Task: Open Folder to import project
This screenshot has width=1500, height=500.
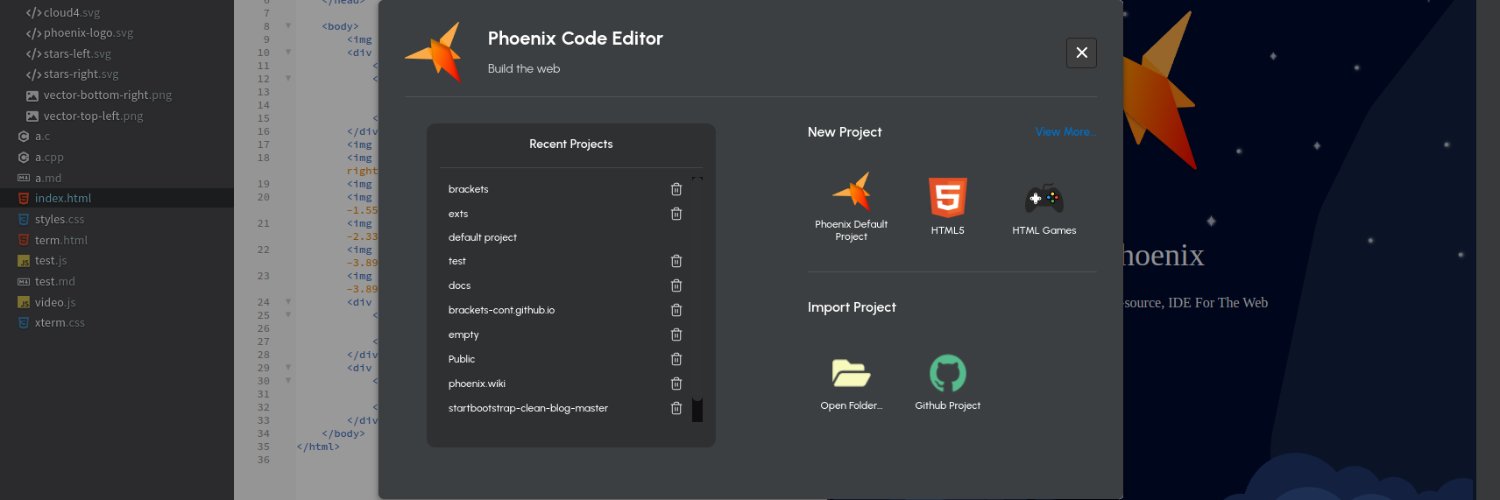Action: [851, 384]
